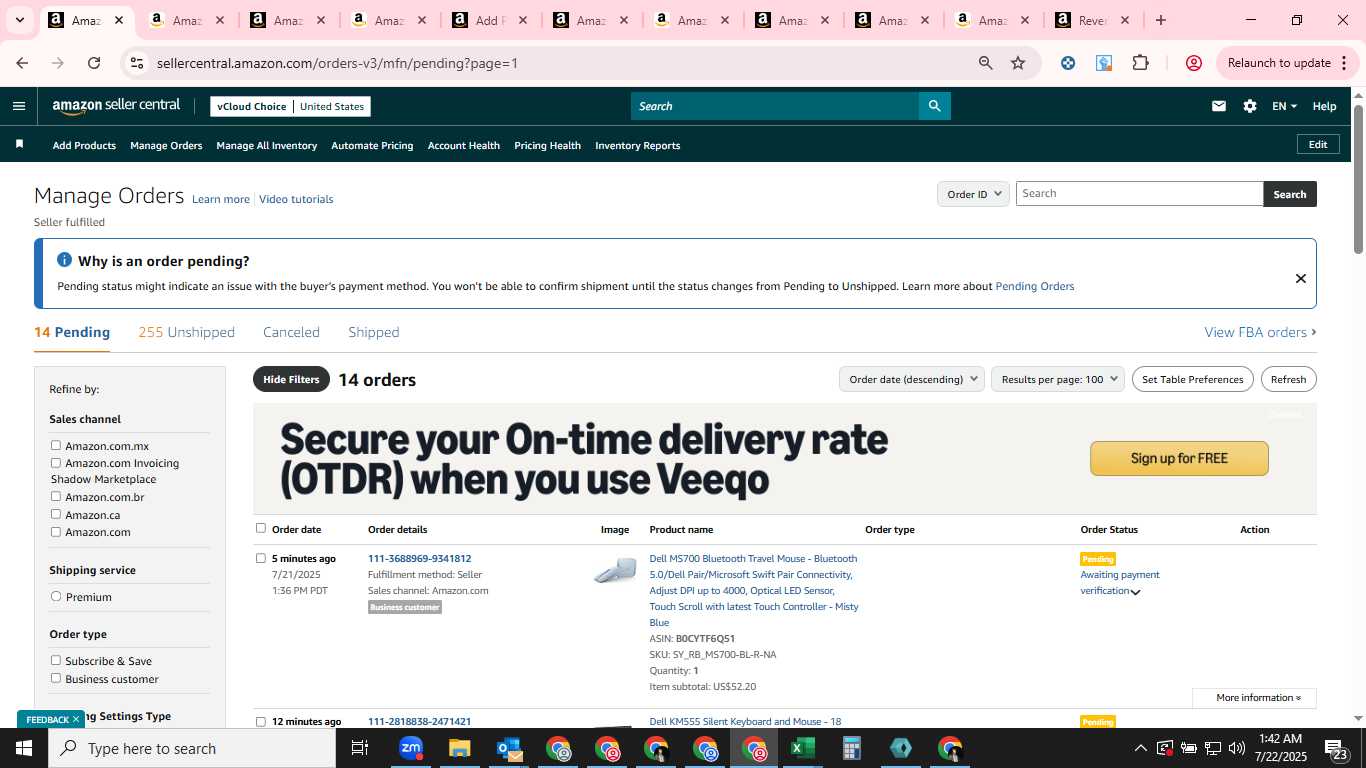Click the Refresh orders button
The image size is (1366, 768).
(1288, 379)
